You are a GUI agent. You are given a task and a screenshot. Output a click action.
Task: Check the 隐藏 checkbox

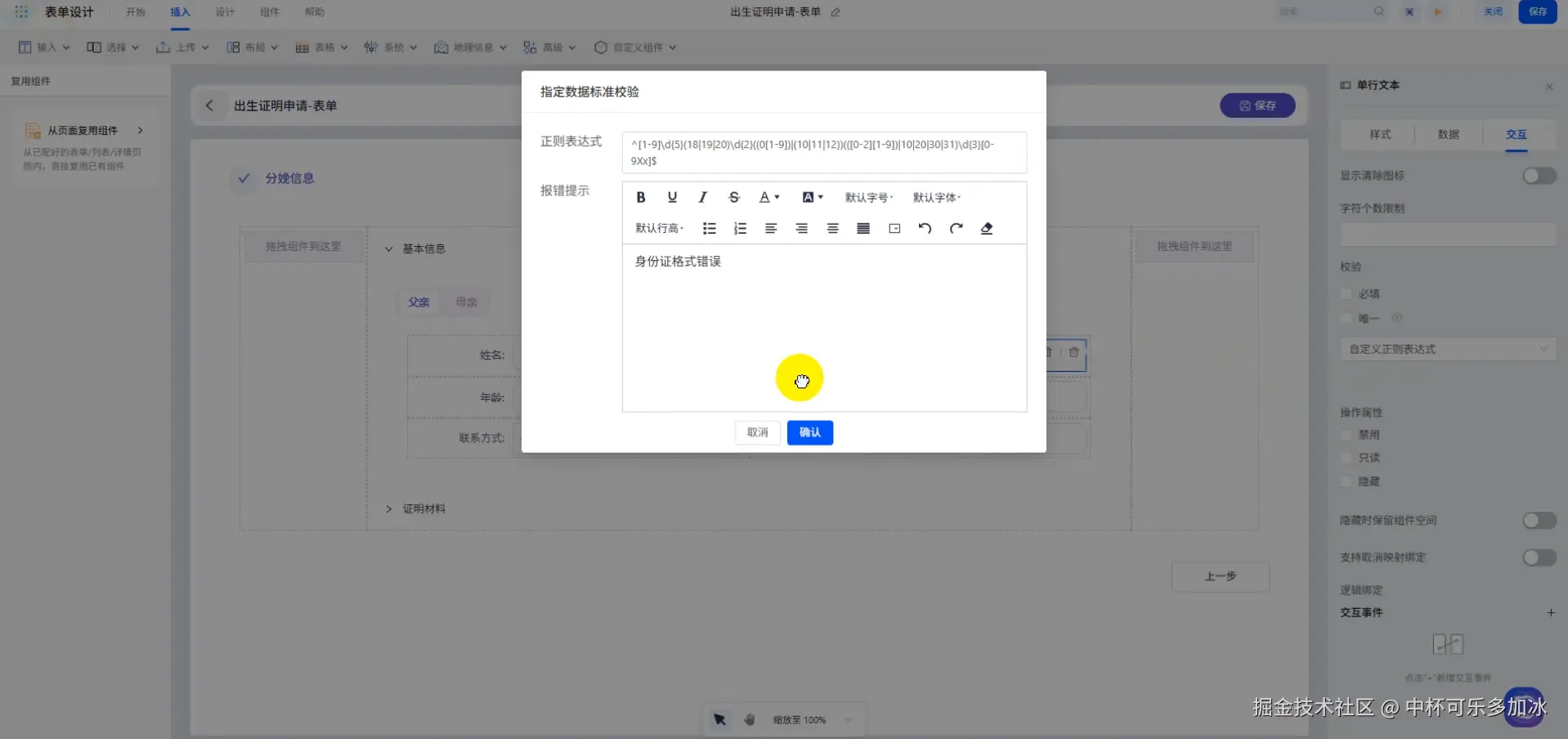click(1346, 481)
